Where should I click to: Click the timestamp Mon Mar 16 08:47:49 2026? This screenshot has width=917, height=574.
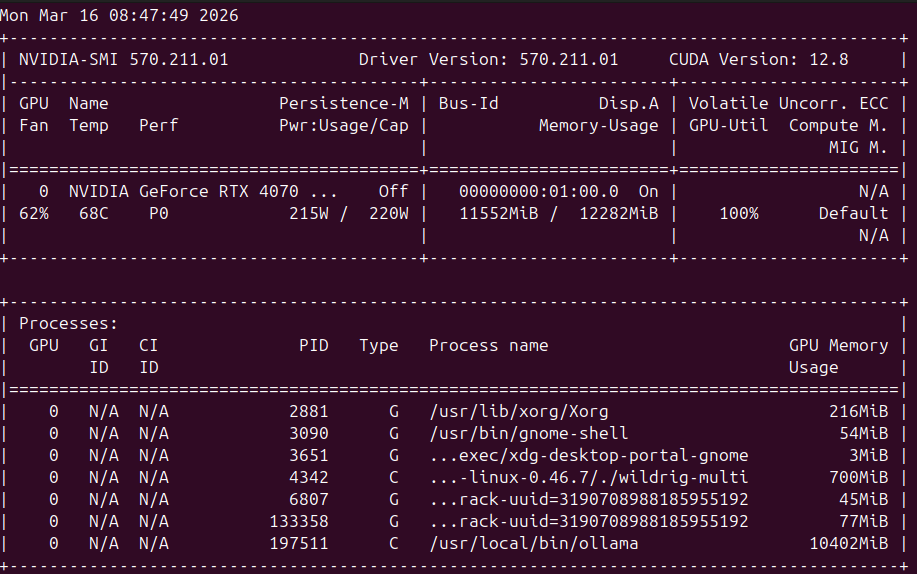pos(119,15)
